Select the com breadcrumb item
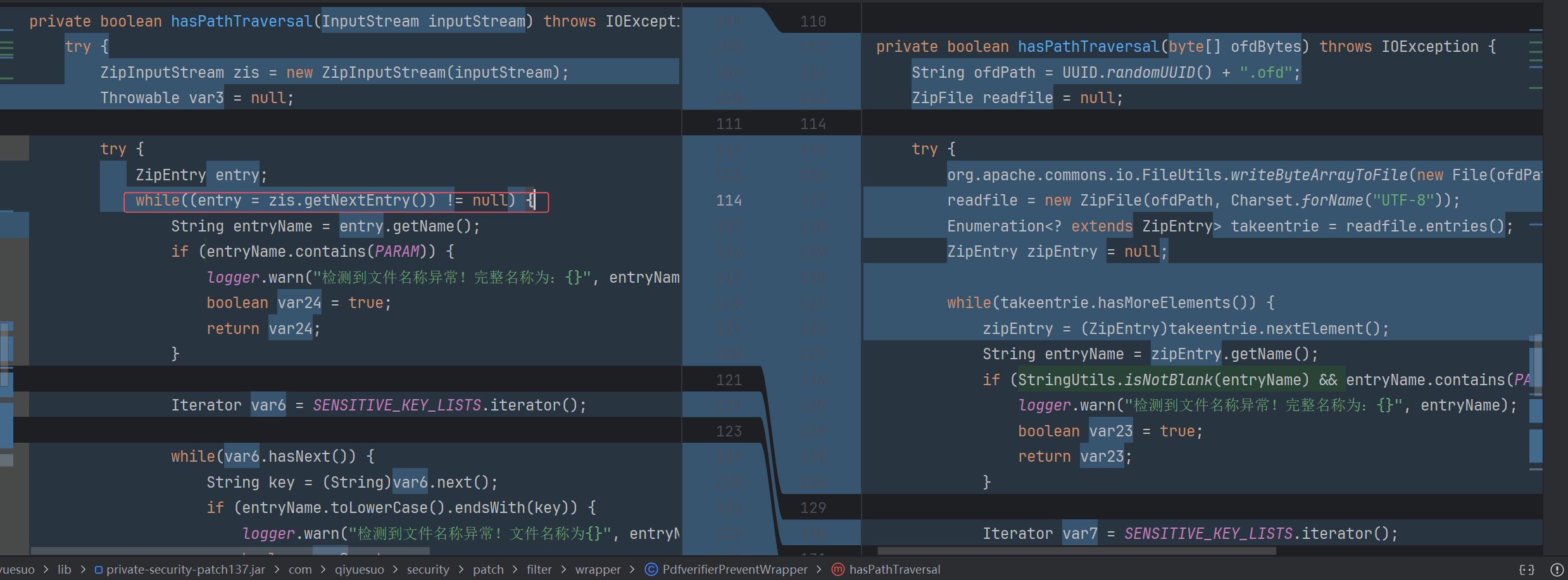This screenshot has height=580, width=1568. coord(300,569)
